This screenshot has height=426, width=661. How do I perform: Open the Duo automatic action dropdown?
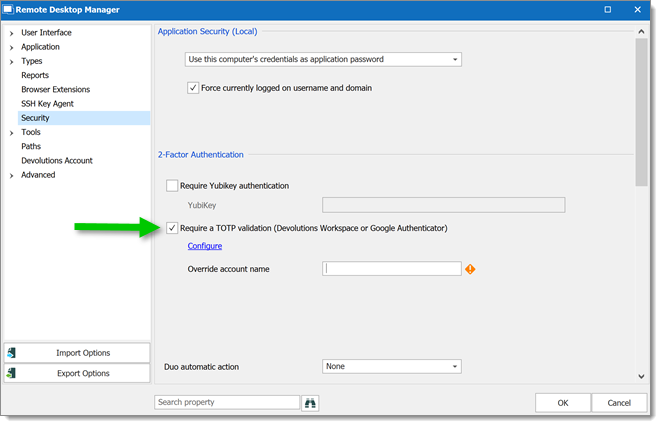tap(392, 366)
